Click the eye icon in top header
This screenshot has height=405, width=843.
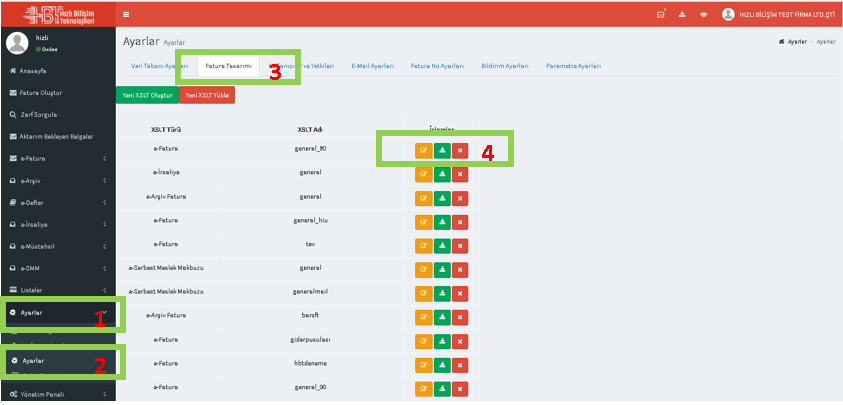[x=703, y=14]
